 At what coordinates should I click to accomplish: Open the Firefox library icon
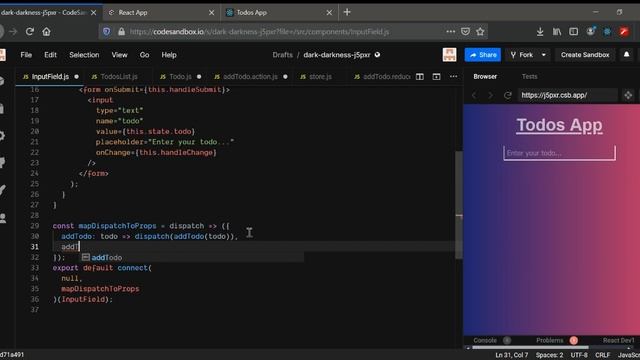coord(557,31)
